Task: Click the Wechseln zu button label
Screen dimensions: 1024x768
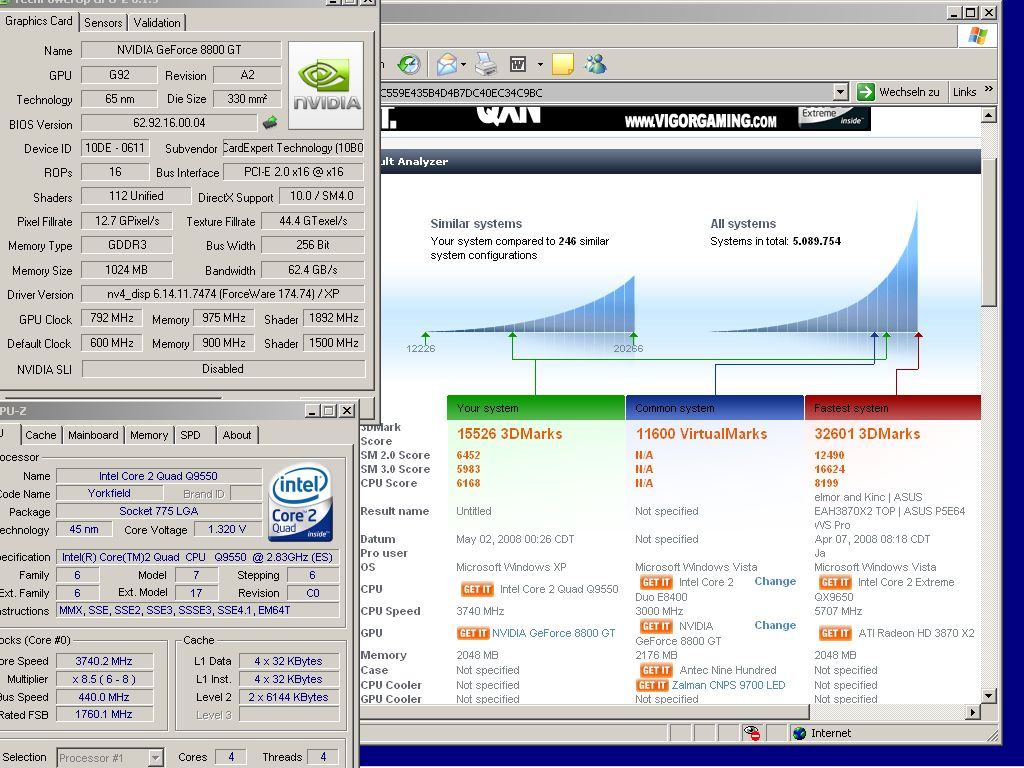Action: coord(909,92)
